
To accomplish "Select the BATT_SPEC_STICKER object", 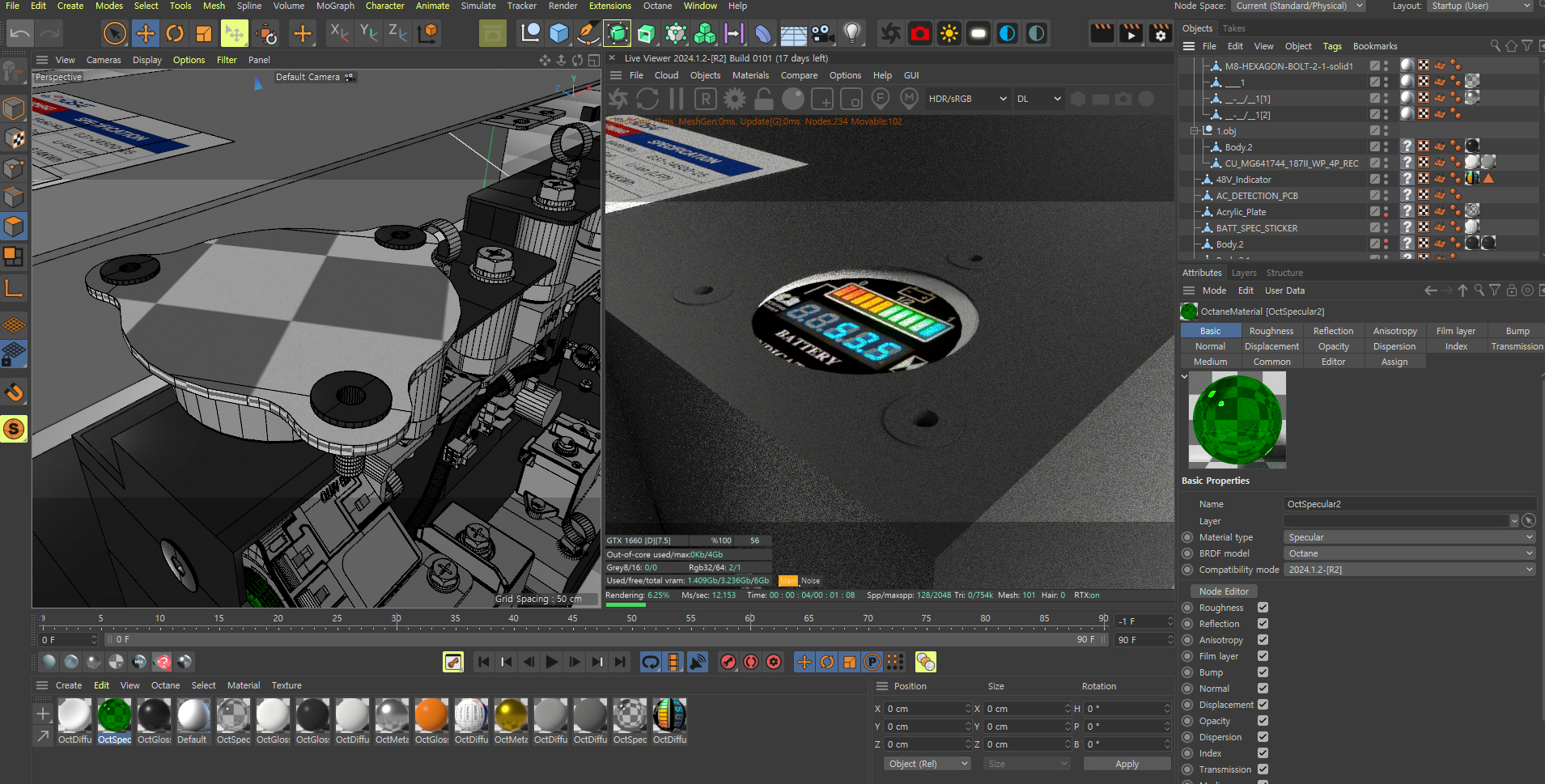I will [x=1256, y=228].
